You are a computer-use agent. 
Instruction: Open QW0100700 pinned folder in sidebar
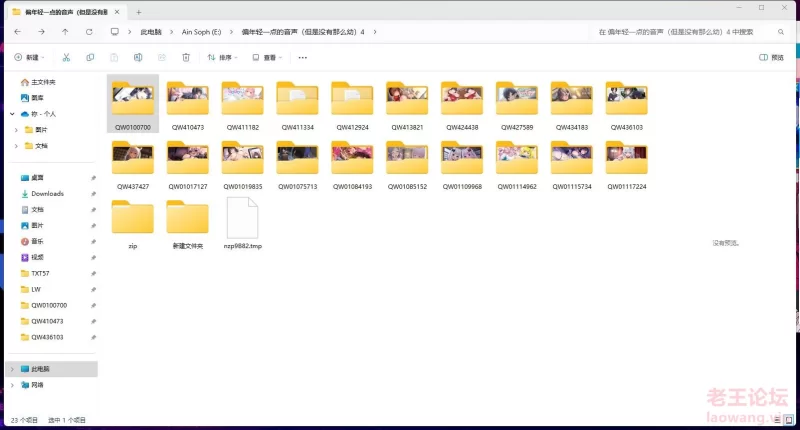pyautogui.click(x=44, y=305)
